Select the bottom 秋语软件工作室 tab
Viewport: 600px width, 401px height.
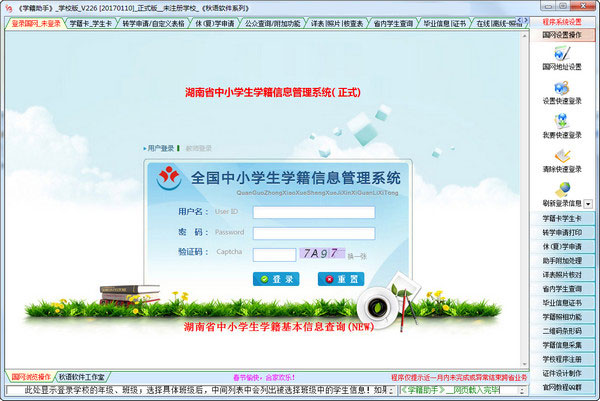click(x=82, y=377)
